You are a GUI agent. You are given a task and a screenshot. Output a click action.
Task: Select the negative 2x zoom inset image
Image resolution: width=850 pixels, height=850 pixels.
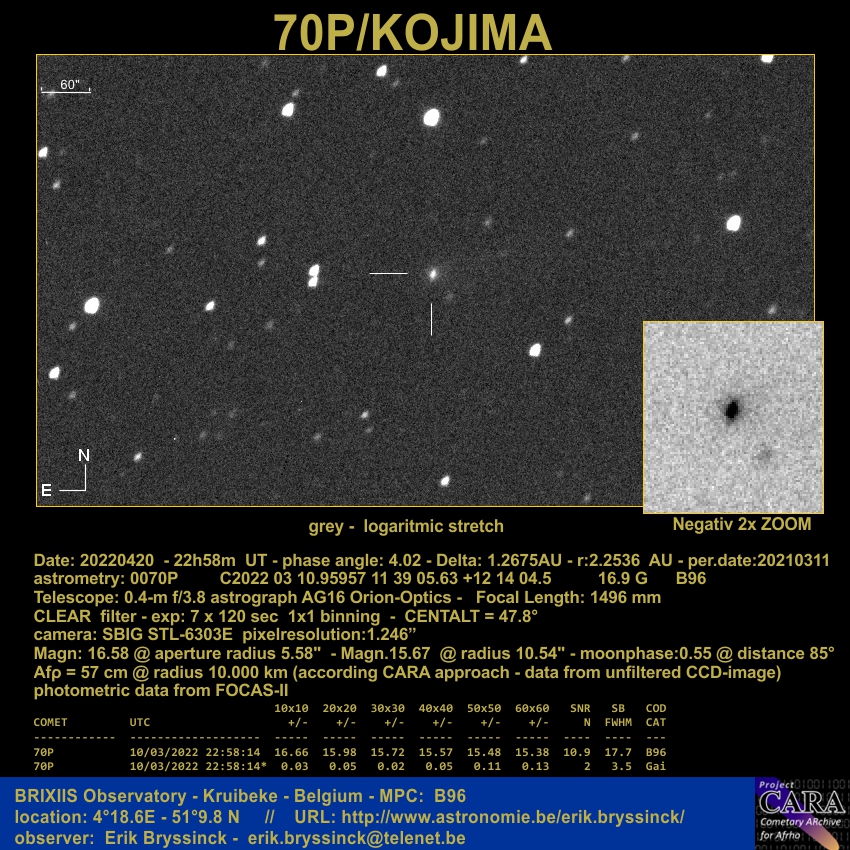pos(733,417)
